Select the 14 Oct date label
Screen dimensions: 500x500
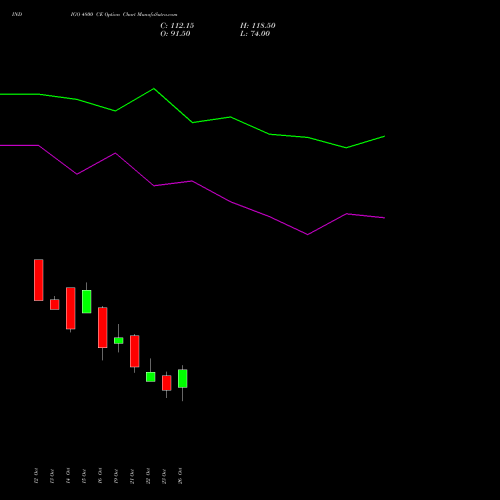pyautogui.click(x=68, y=476)
